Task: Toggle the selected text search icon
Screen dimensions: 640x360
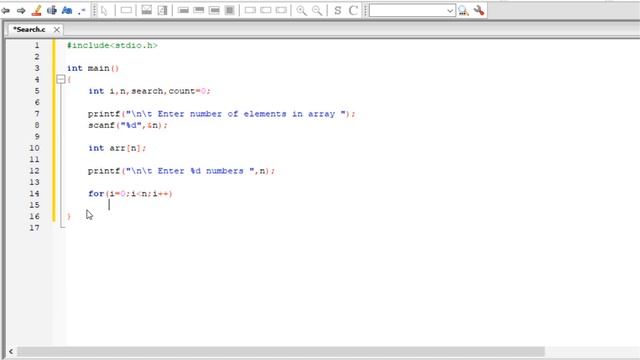Action: (52, 10)
